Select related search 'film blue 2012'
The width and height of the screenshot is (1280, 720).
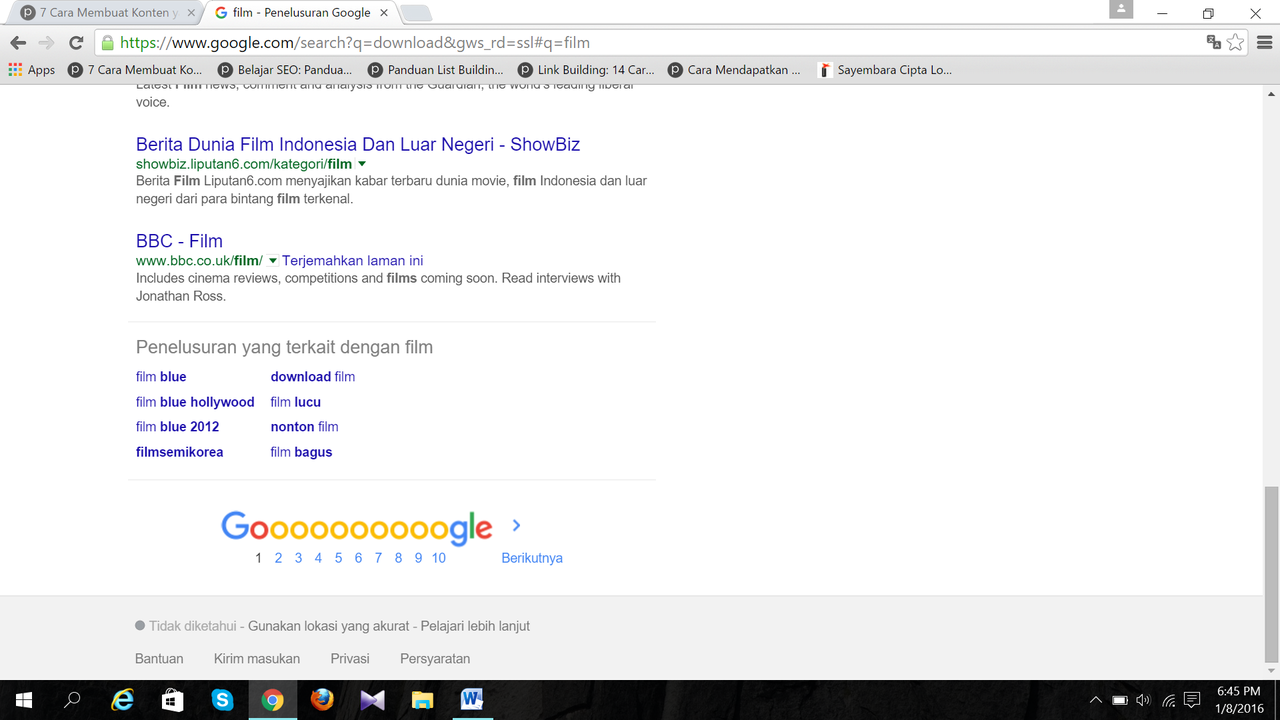178,427
